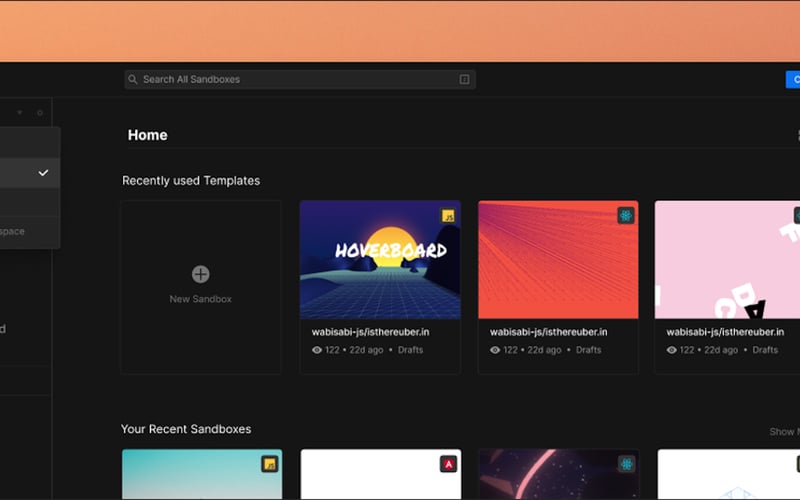Open the red lines template thumbnail

click(558, 260)
